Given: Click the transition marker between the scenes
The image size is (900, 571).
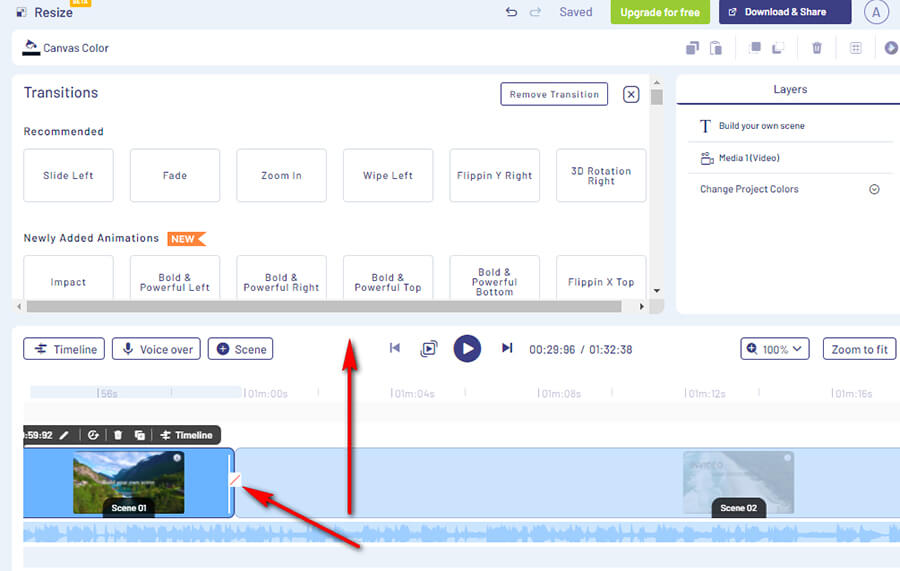Looking at the screenshot, I should (236, 481).
